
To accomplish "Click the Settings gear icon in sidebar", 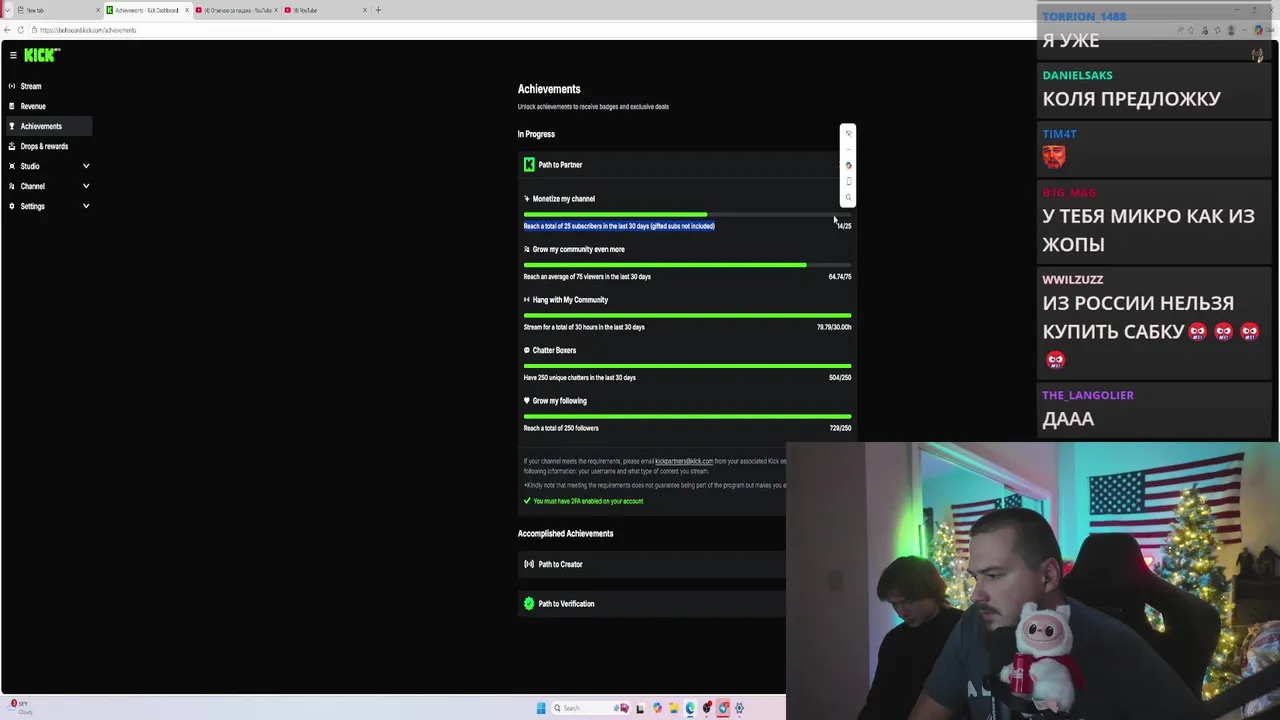I will [12, 206].
